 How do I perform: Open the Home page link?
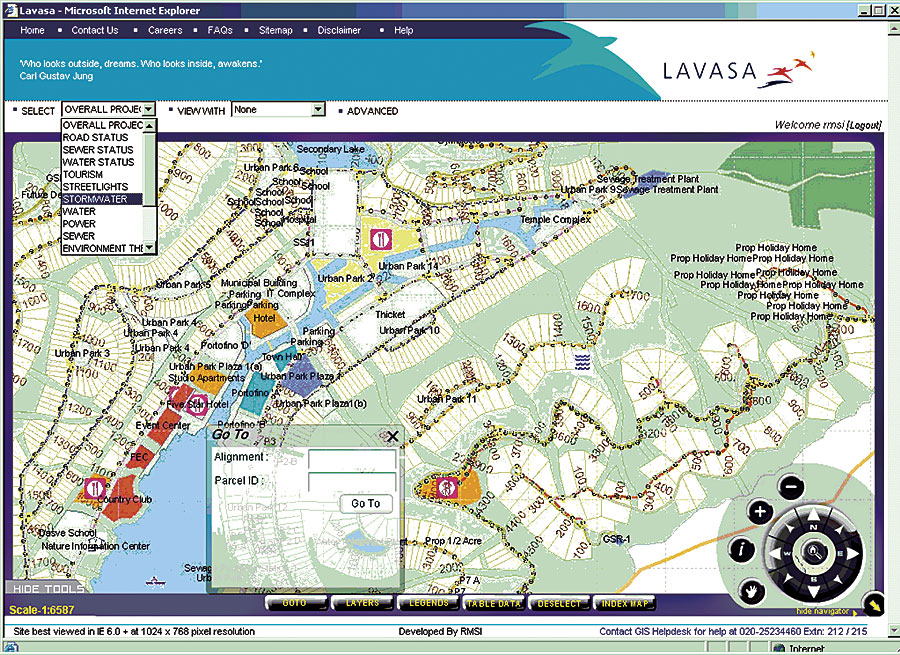click(x=32, y=30)
